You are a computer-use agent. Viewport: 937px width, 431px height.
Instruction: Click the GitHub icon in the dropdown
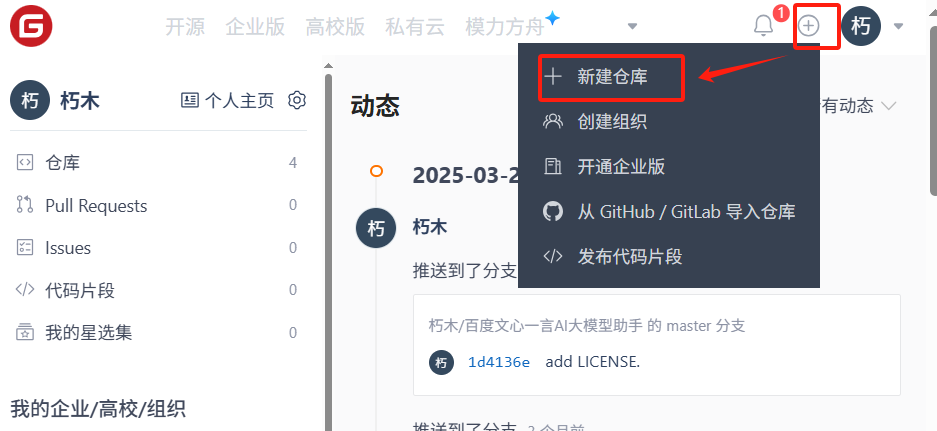click(x=553, y=212)
